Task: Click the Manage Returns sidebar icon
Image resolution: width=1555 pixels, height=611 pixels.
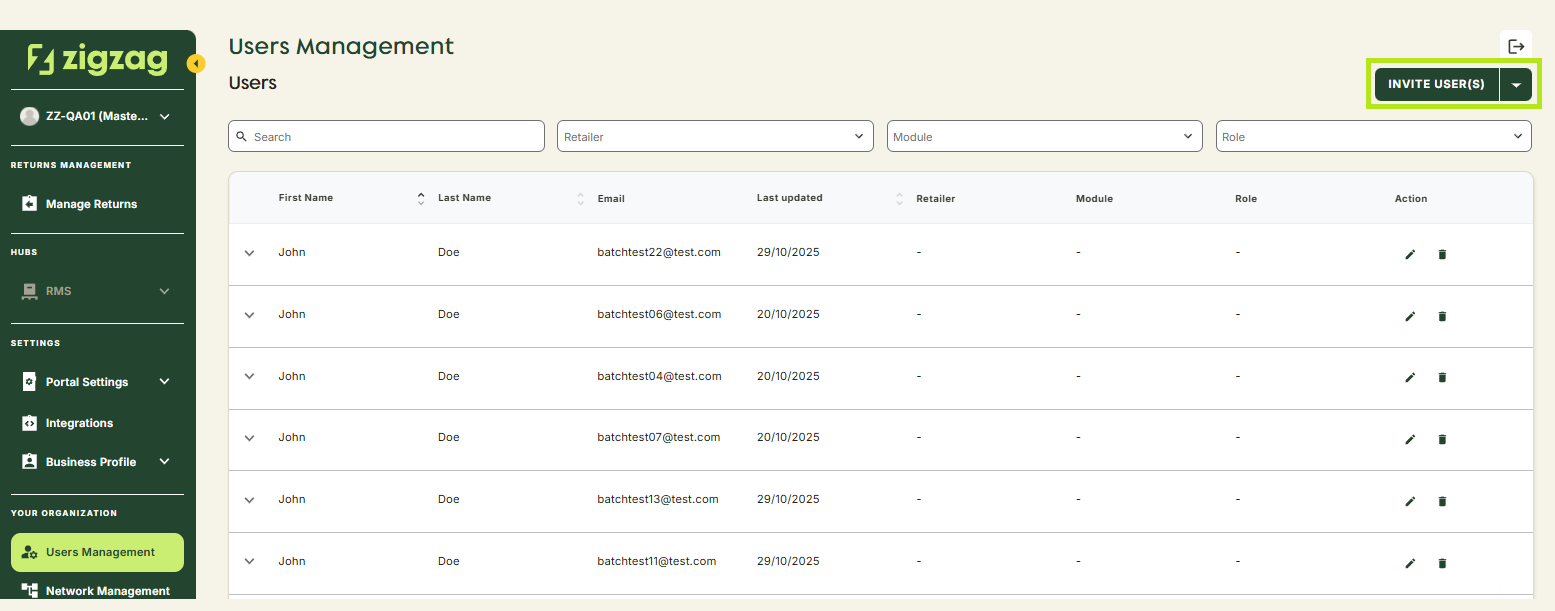Action: [x=29, y=204]
